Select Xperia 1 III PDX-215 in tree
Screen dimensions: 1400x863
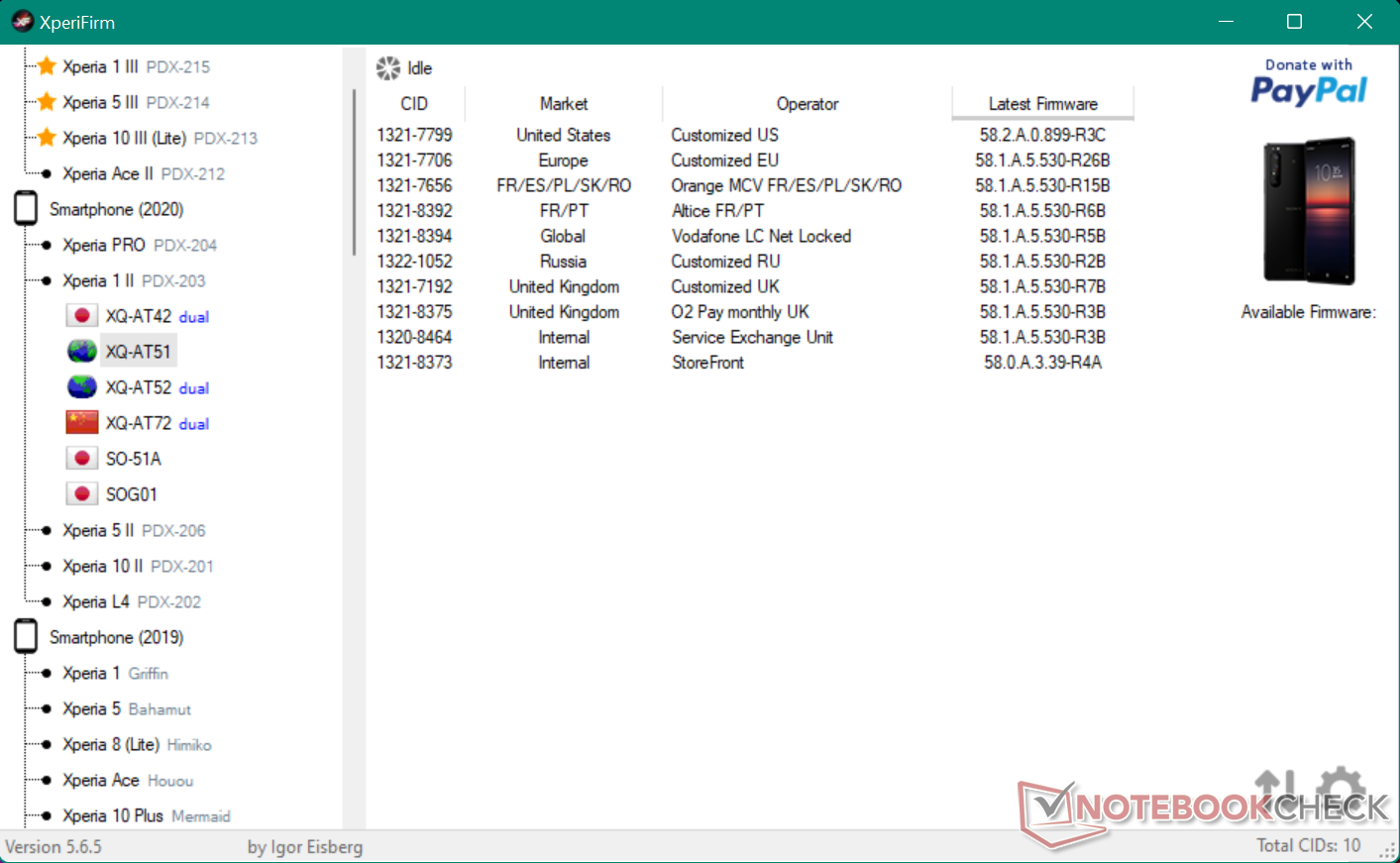[136, 66]
